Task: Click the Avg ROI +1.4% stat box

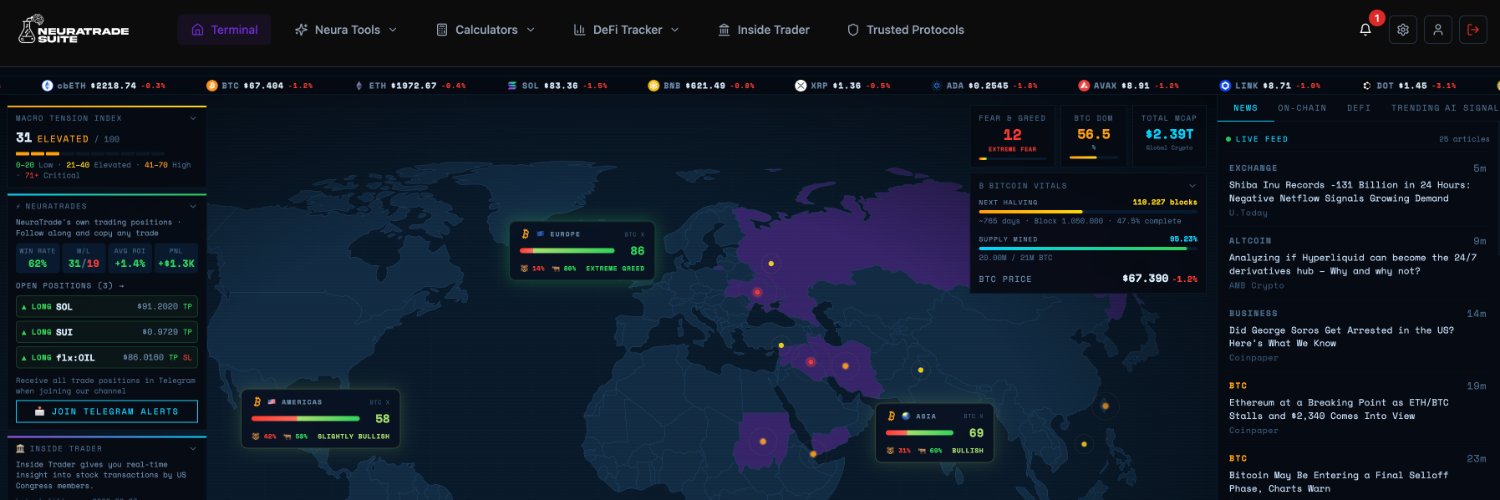Action: point(129,258)
